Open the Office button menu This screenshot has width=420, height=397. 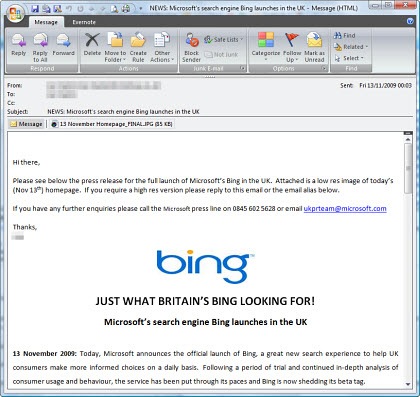pyautogui.click(x=15, y=14)
